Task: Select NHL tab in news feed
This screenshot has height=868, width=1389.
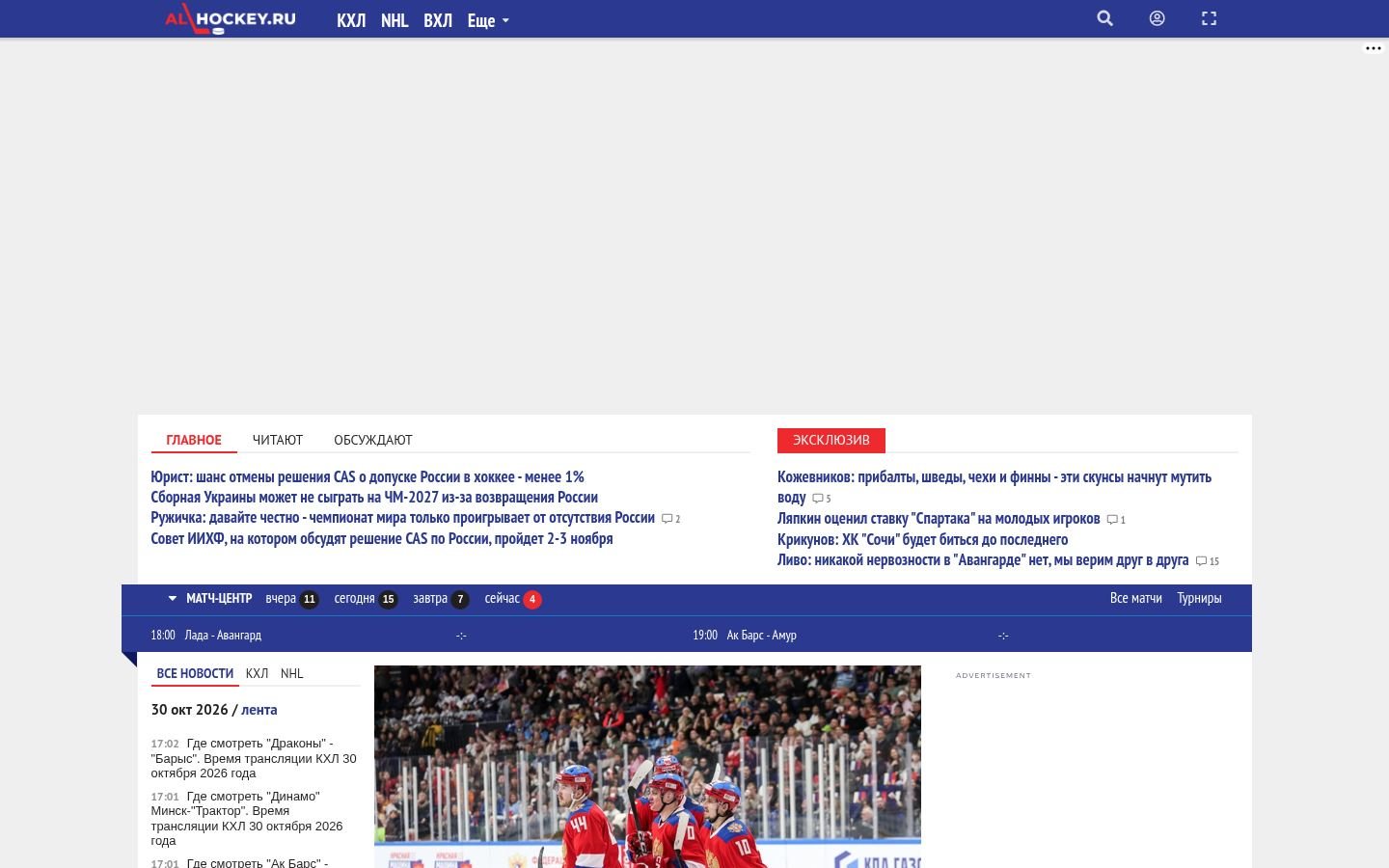Action: tap(291, 673)
